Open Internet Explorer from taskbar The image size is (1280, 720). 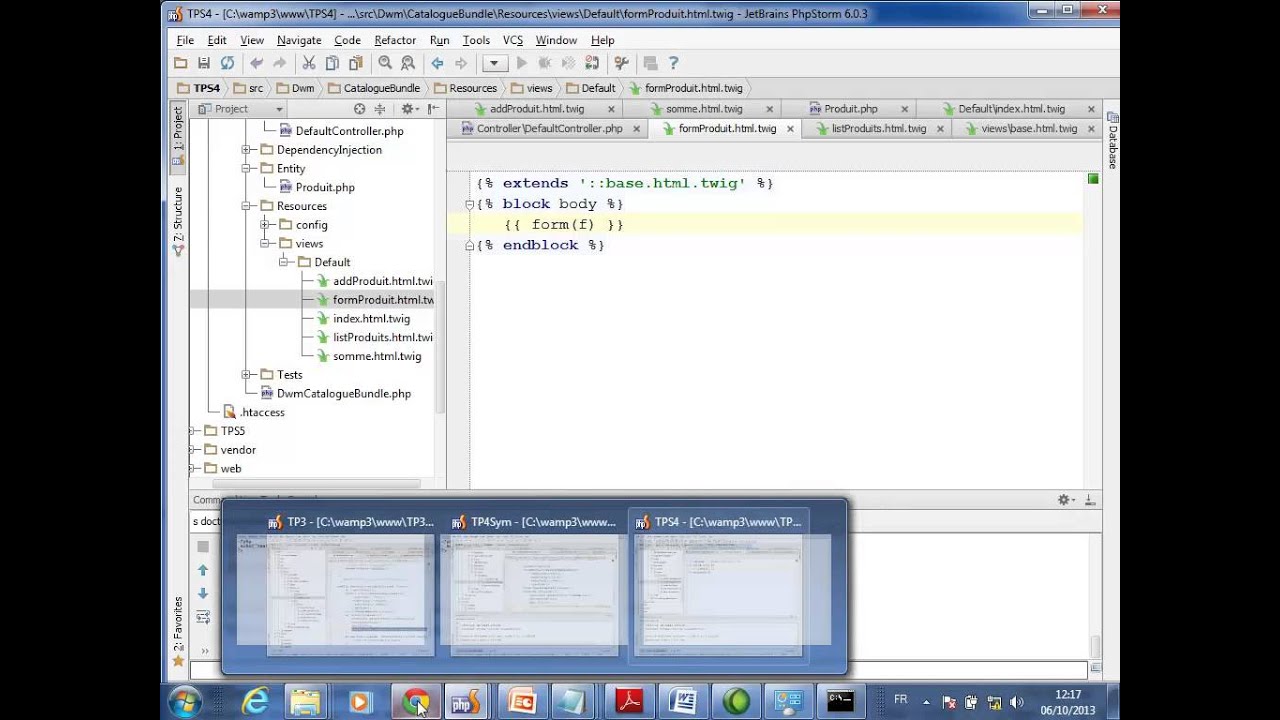255,702
